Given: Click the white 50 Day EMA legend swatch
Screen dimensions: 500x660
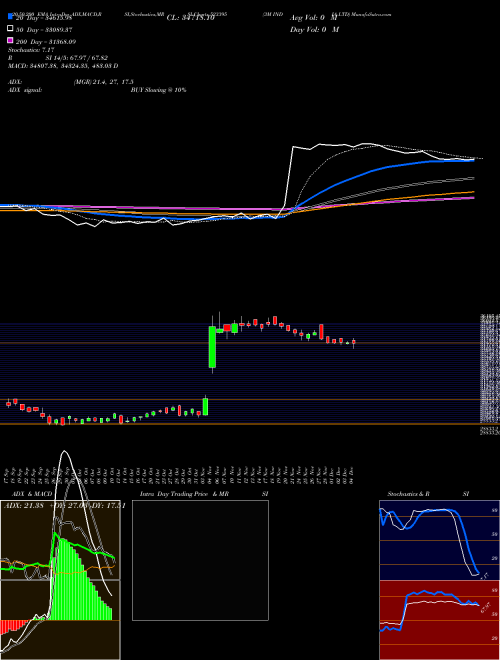Looking at the screenshot, I should click(11, 29).
